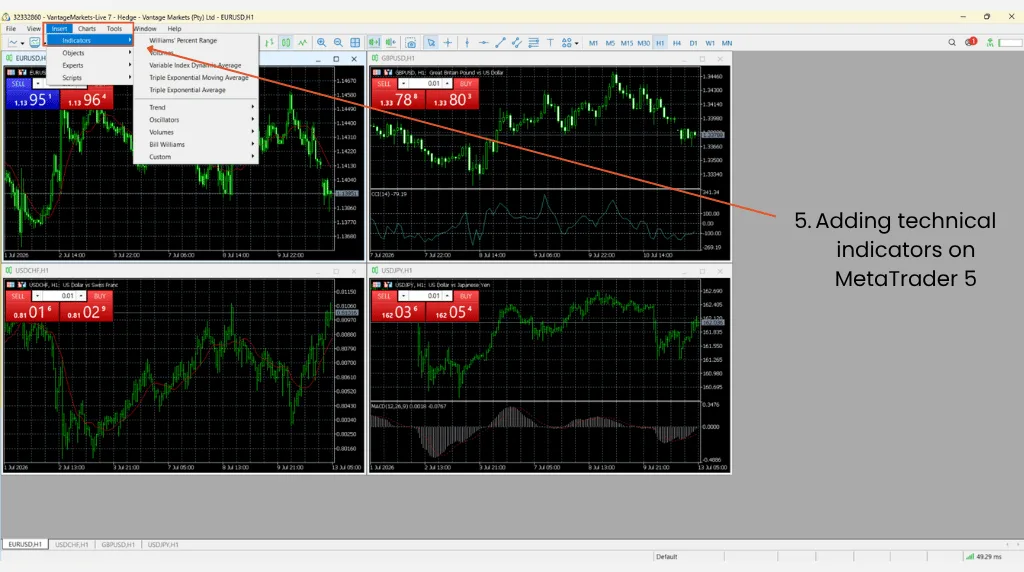Select the standard cursor tool
The height and width of the screenshot is (572, 1024).
[431, 43]
